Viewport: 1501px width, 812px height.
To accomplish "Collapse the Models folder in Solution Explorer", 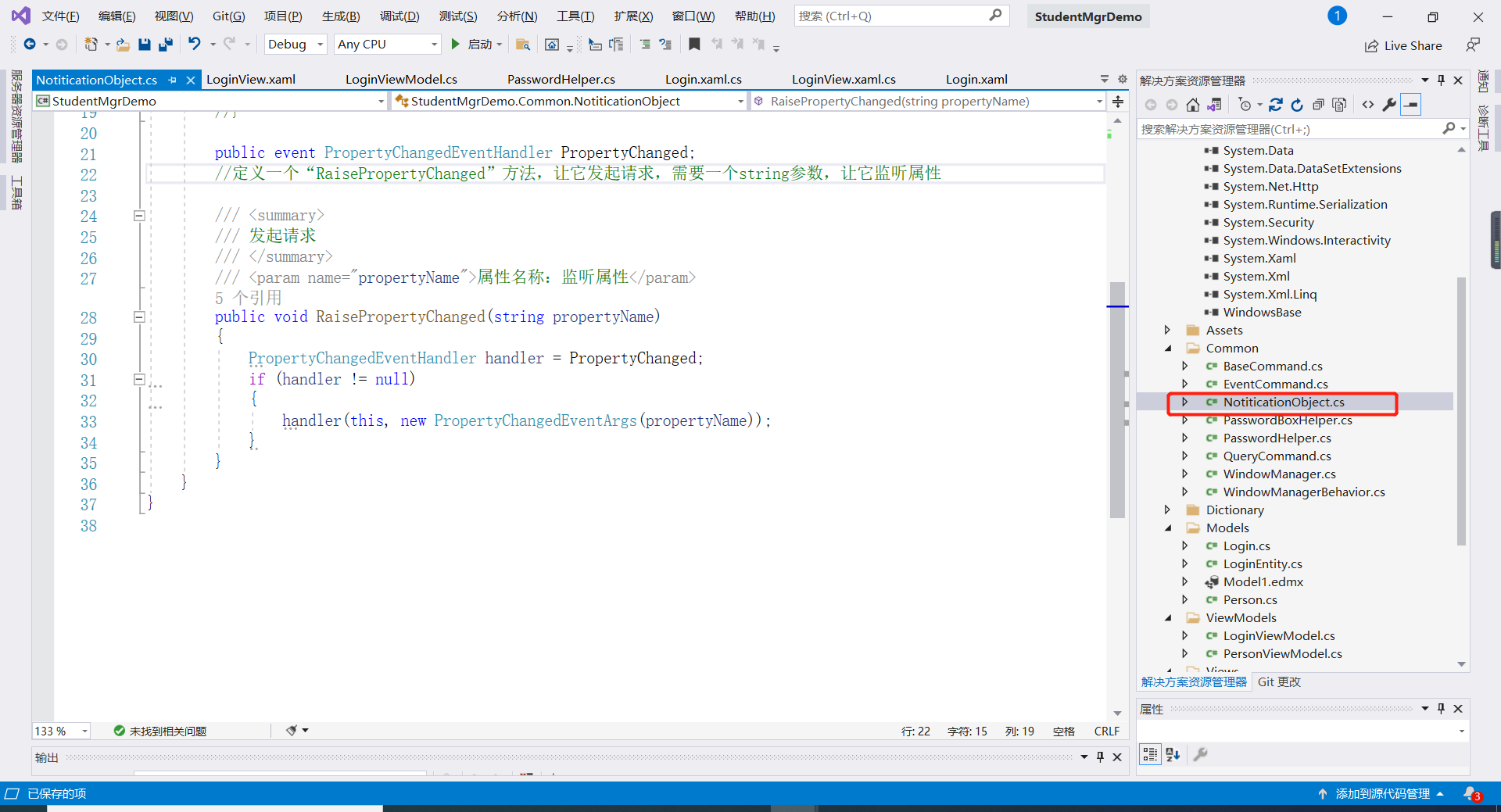I will 1167,528.
